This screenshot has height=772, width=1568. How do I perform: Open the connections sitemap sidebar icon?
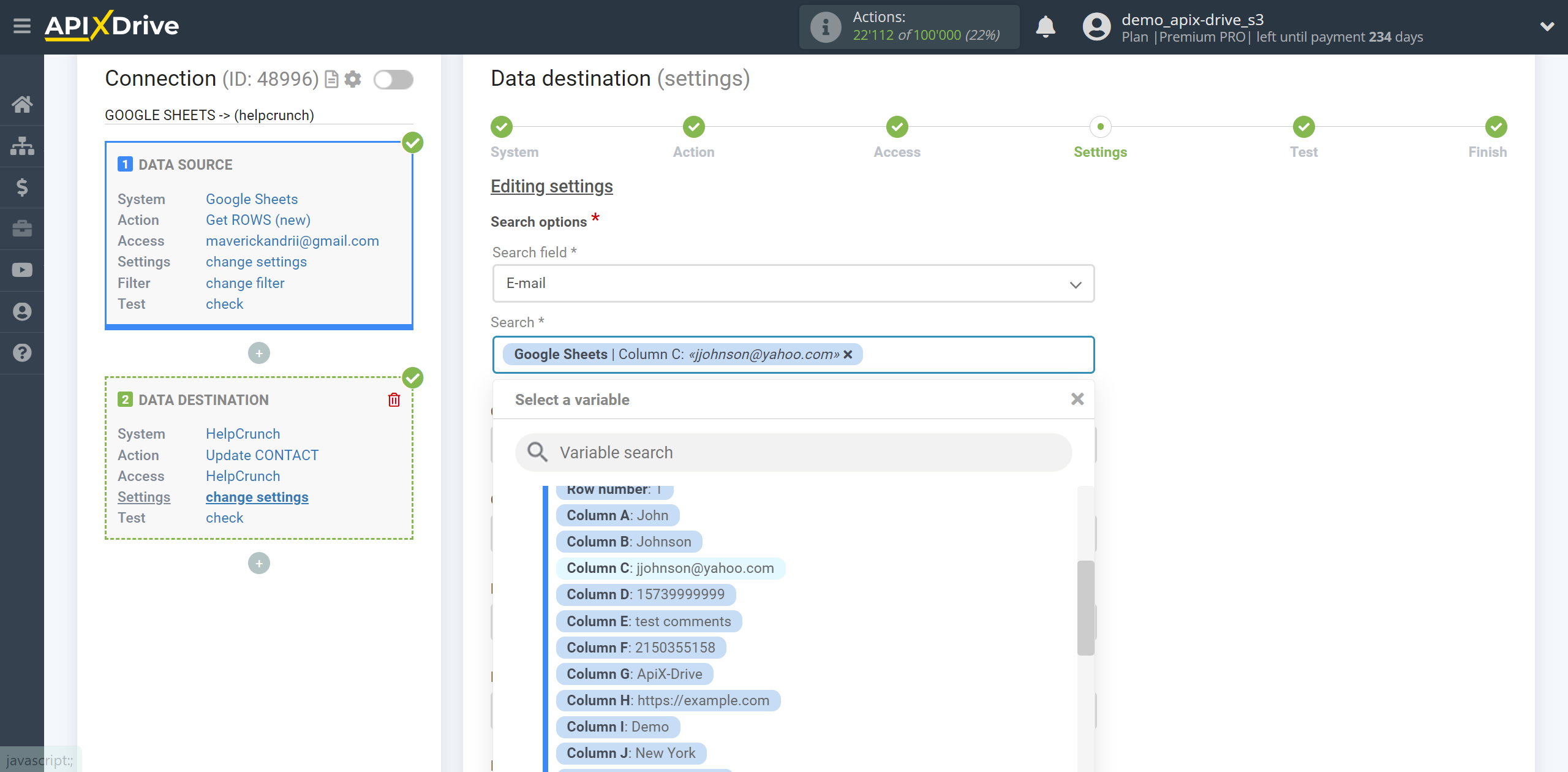pyautogui.click(x=22, y=146)
